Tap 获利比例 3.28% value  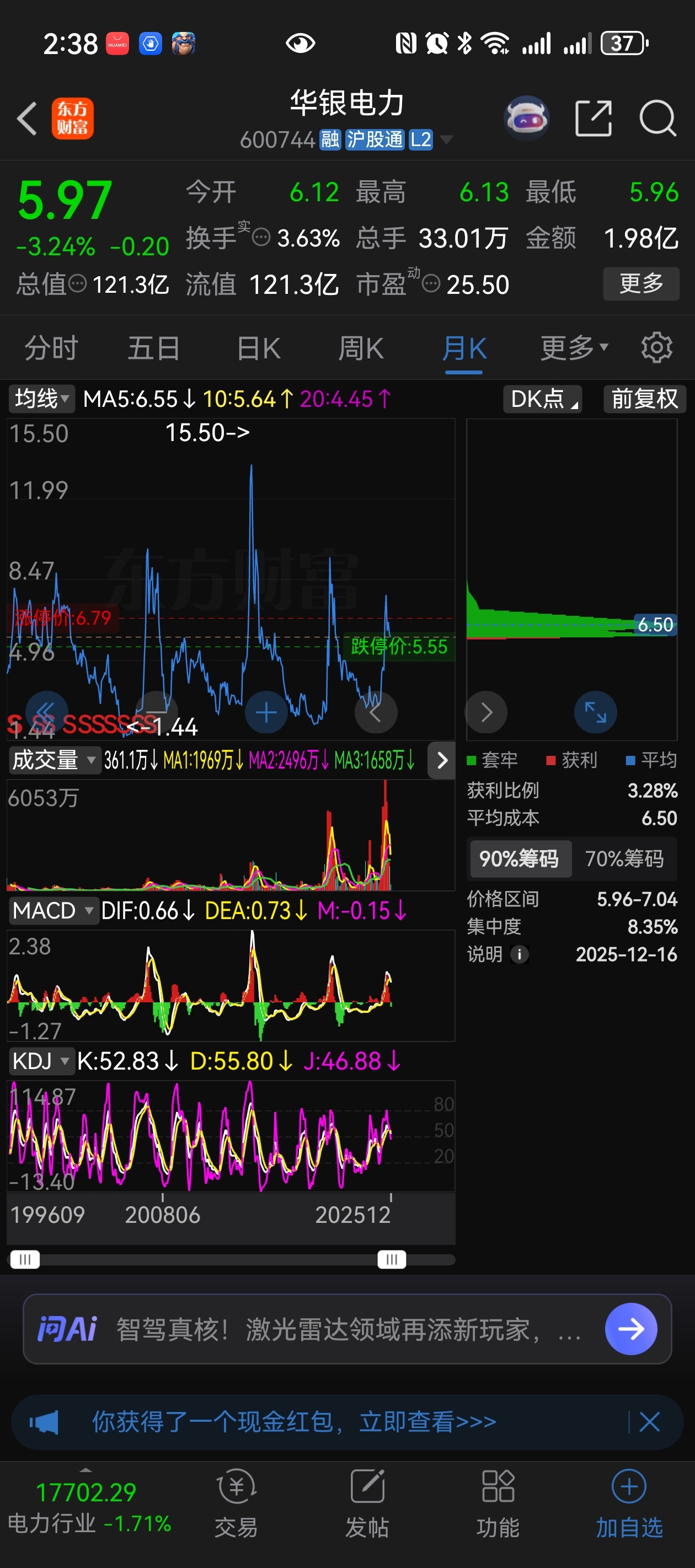(x=653, y=790)
